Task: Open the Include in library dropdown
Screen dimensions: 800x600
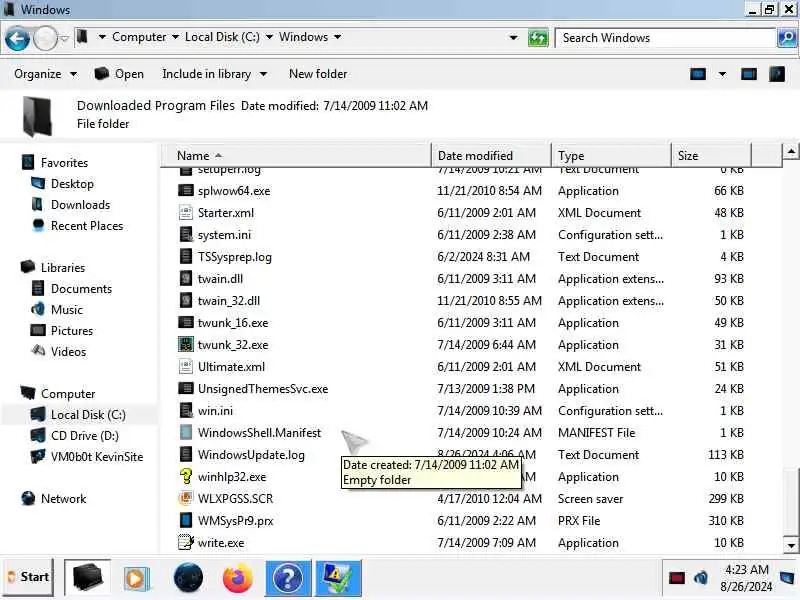Action: (215, 74)
